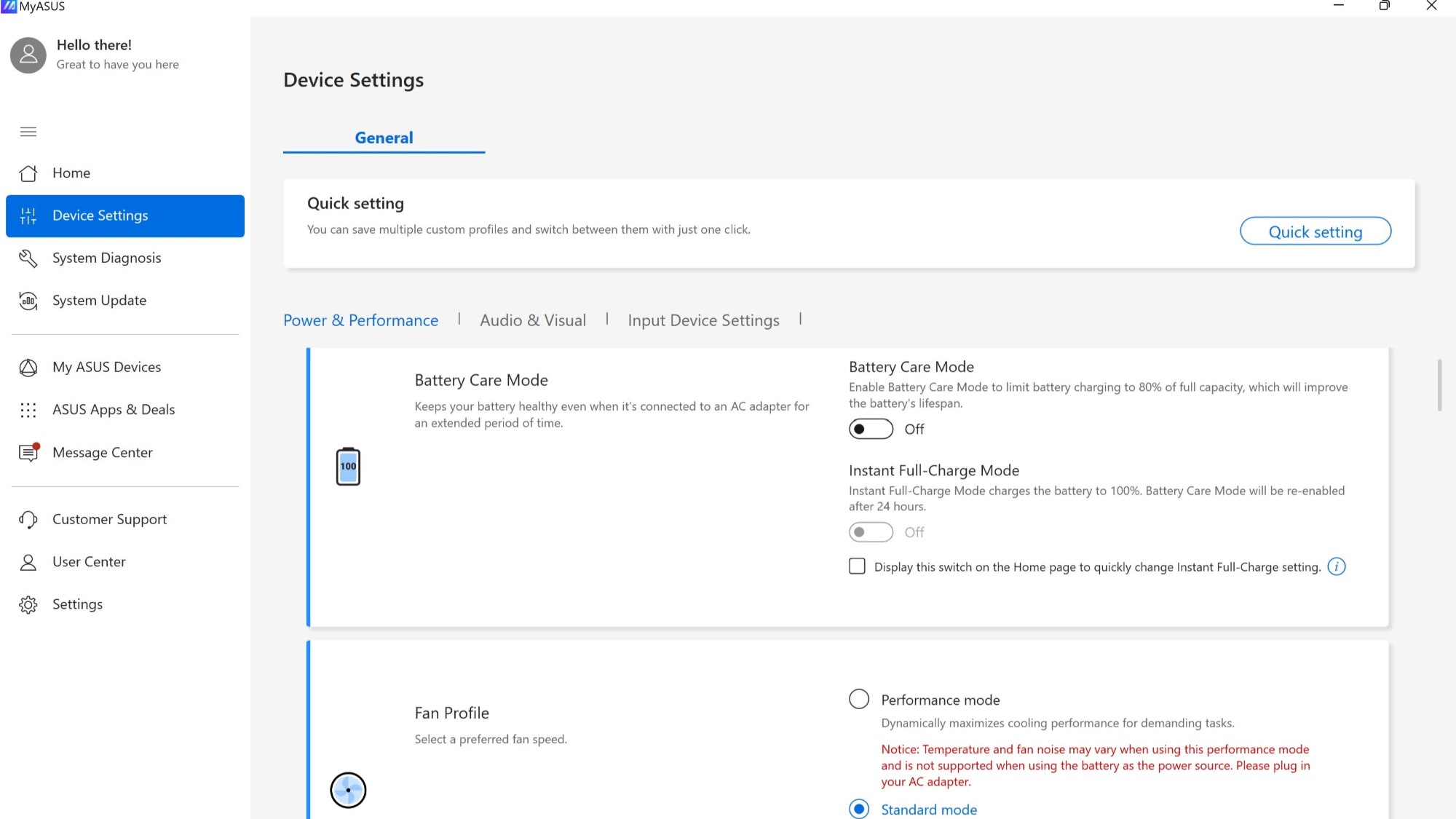Click the battery 100 icon
Viewport: 1456px width, 819px height.
click(x=348, y=467)
